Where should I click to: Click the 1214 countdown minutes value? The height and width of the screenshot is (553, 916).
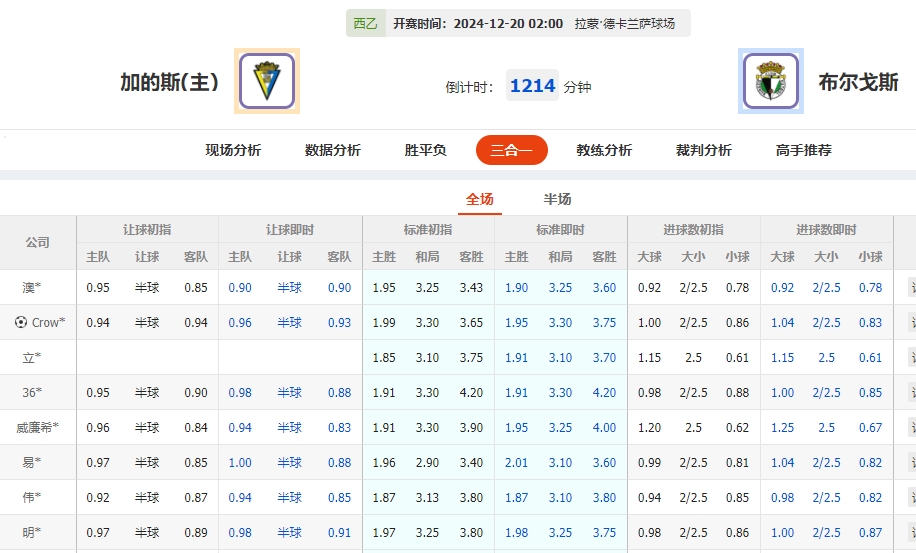coord(532,86)
